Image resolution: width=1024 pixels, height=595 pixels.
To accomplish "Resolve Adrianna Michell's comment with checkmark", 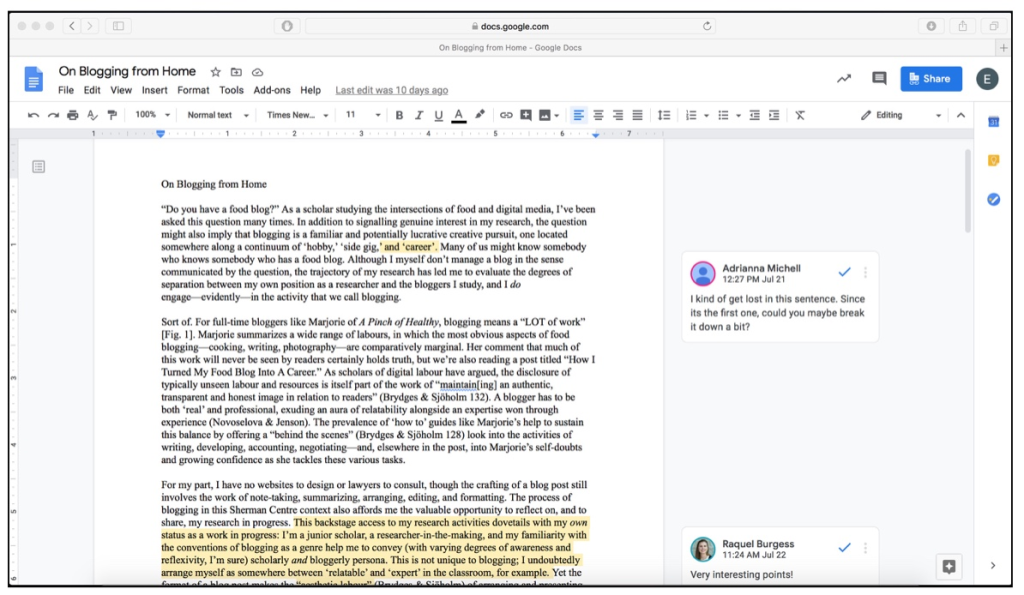I will coord(845,272).
